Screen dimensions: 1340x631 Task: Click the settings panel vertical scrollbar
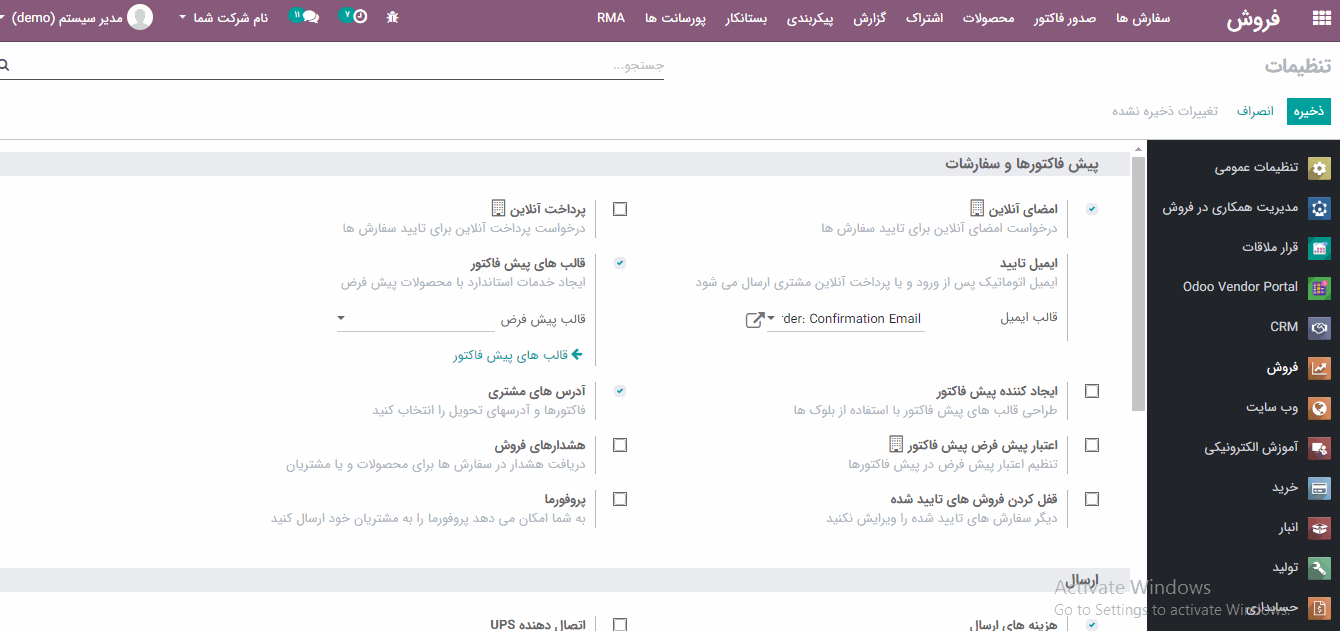pos(1138,285)
